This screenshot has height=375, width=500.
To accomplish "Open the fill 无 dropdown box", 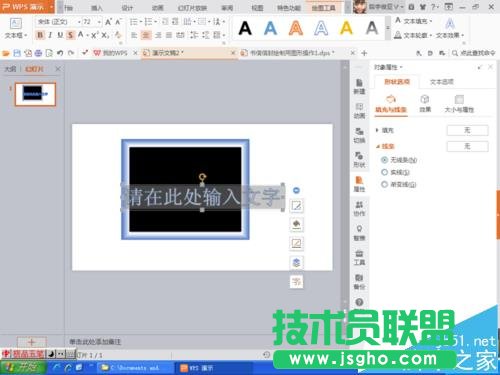I will (467, 130).
